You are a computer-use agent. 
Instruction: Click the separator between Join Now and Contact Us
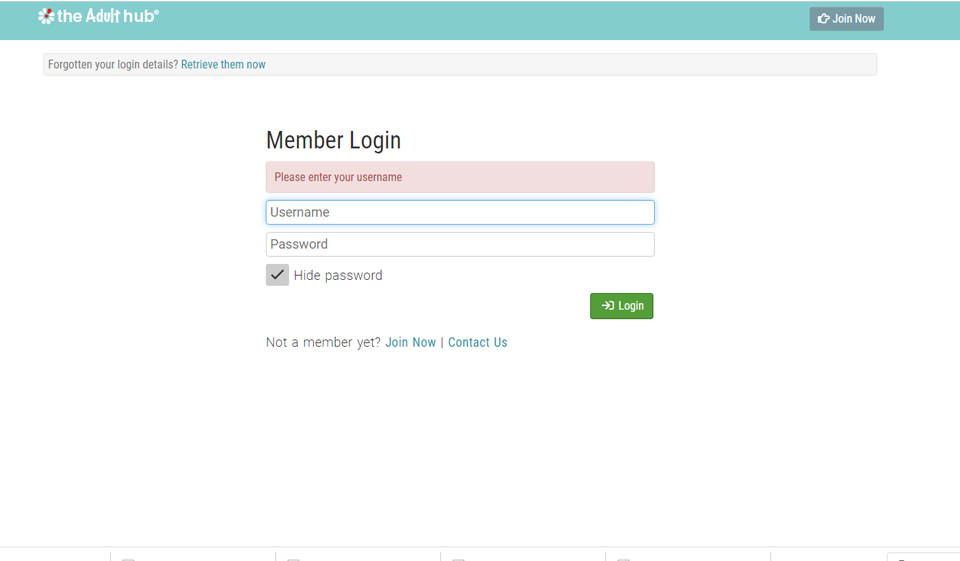[442, 342]
